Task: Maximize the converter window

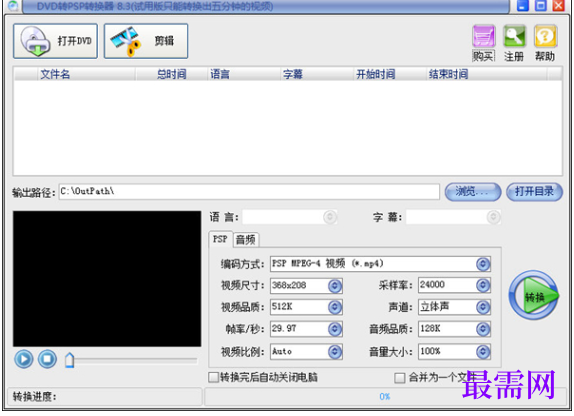Action: pos(541,5)
